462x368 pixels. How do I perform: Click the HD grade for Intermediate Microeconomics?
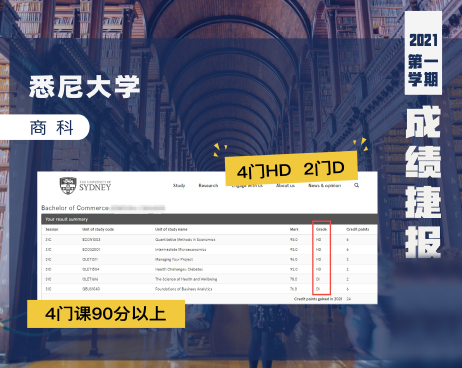(318, 249)
